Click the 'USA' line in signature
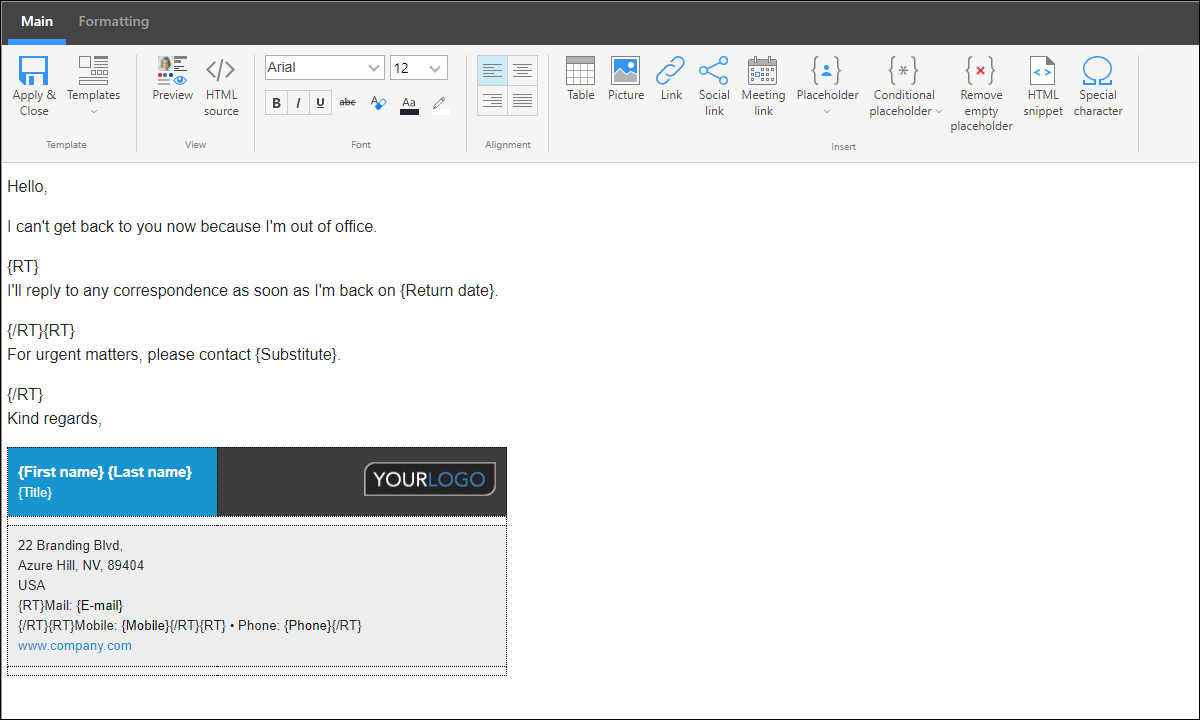Image resolution: width=1200 pixels, height=720 pixels. [x=32, y=586]
